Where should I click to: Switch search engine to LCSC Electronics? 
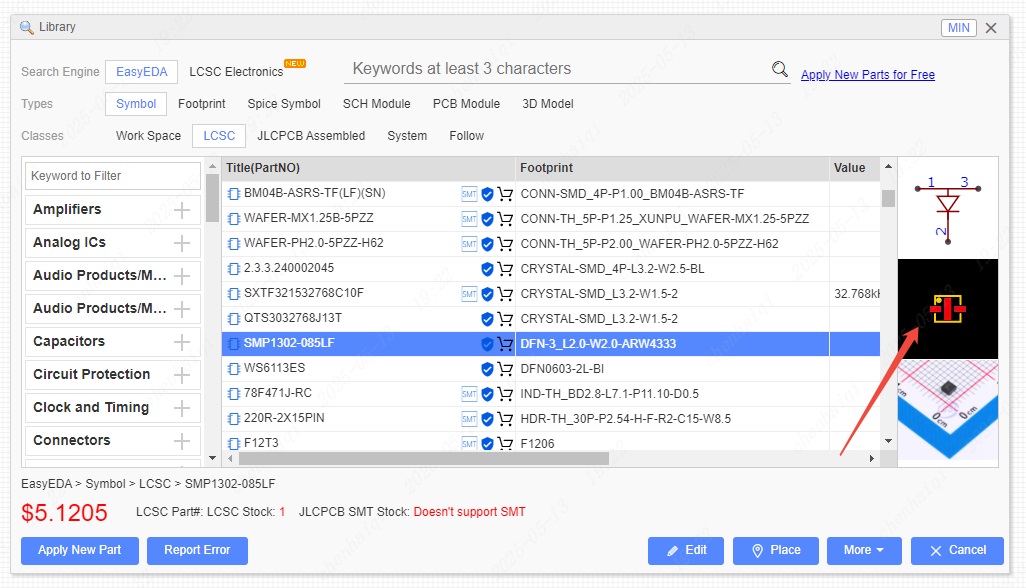click(236, 72)
